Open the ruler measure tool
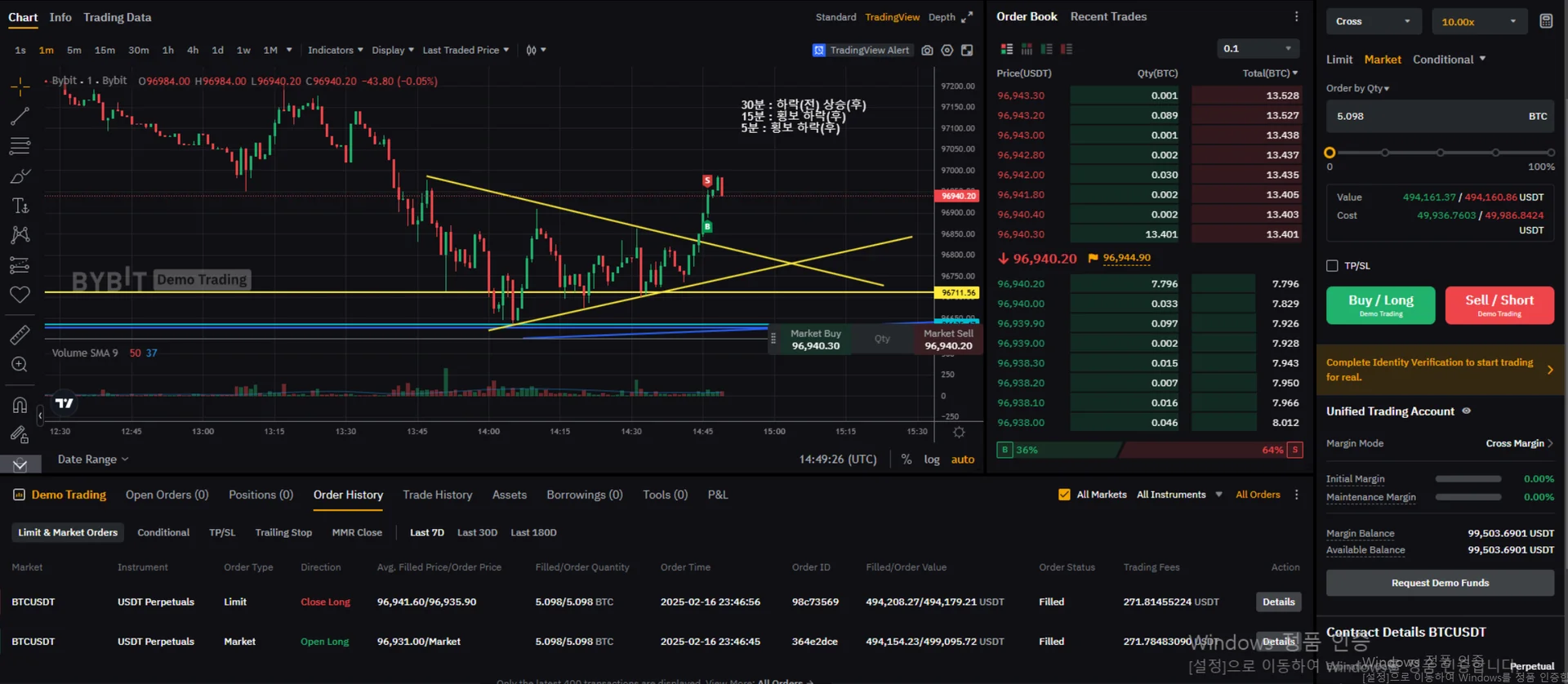 (20, 335)
